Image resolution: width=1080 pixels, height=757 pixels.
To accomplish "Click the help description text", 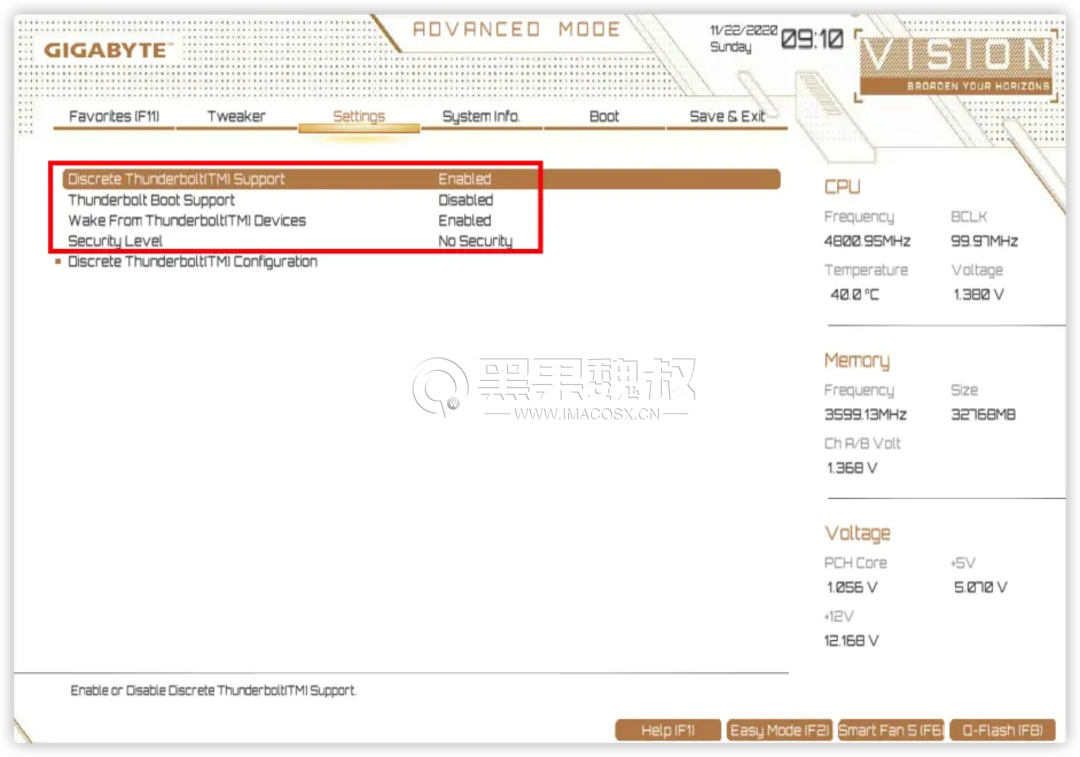I will click(x=214, y=690).
